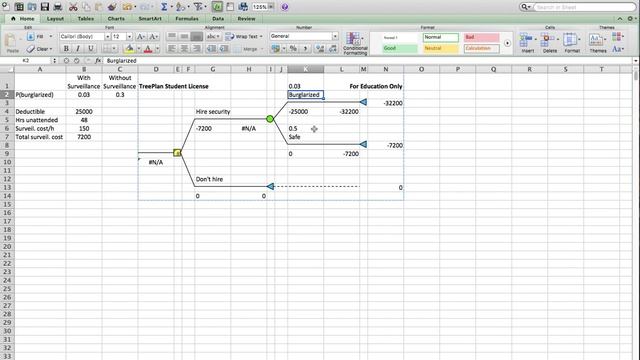Click the Cut scissors icon
The image size is (640, 360).
[73, 7]
